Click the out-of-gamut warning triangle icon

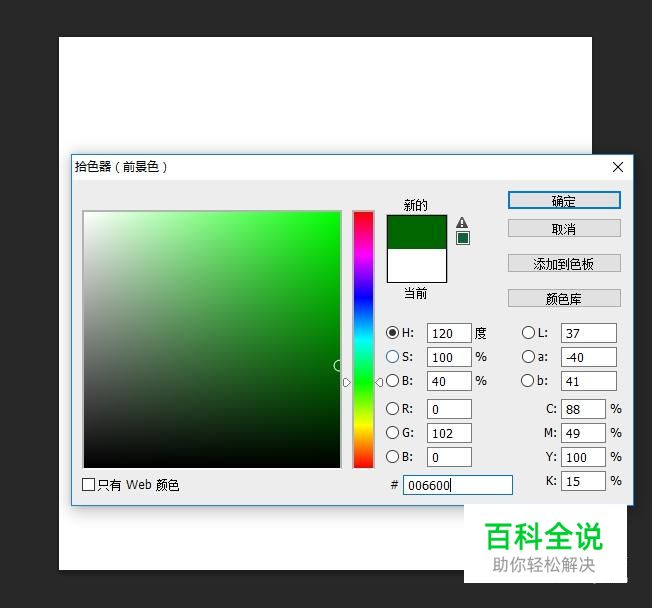462,222
